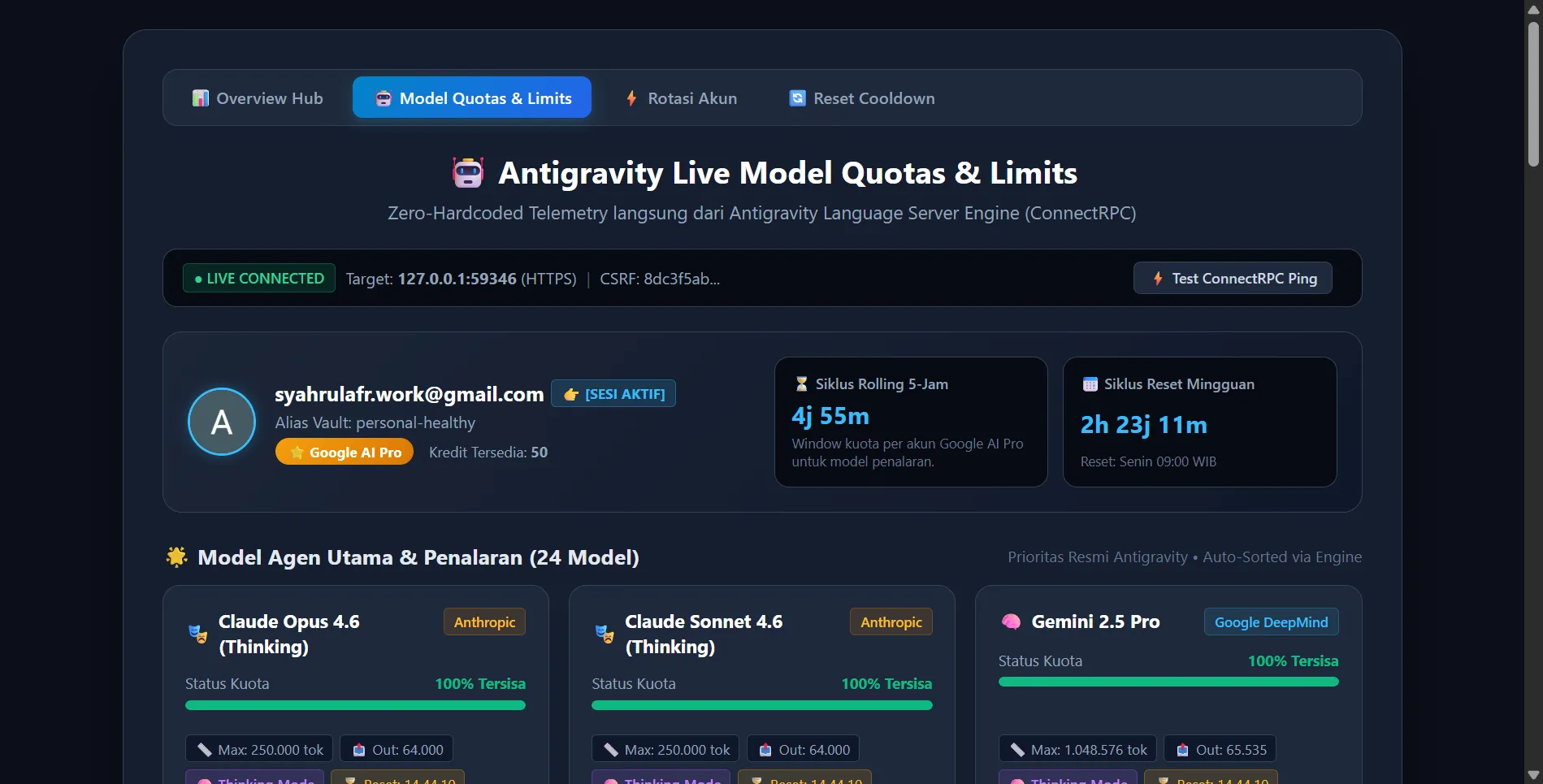Click the Gemini 2.5 Pro quota progress bar
This screenshot has height=784, width=1543.
(1168, 682)
